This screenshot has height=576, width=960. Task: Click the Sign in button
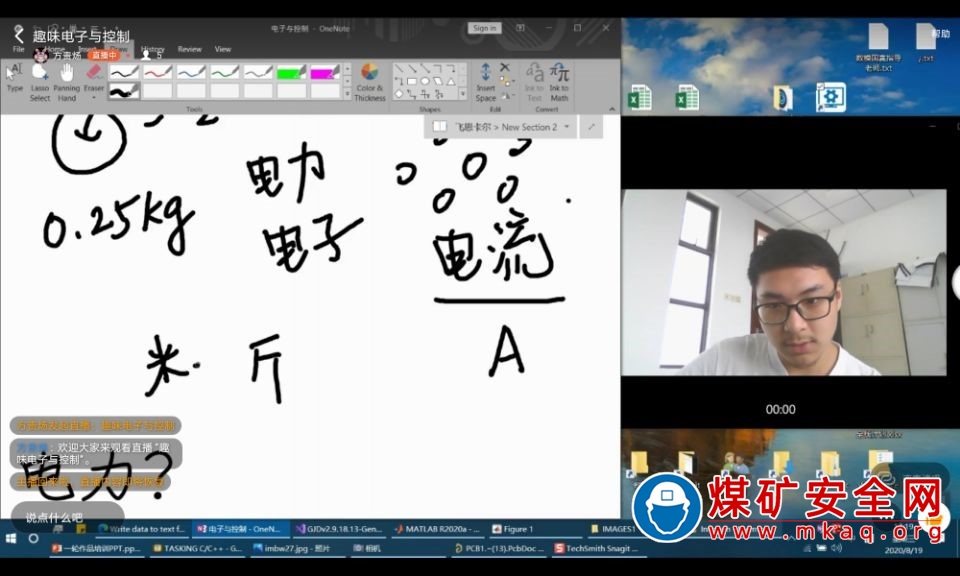[x=485, y=28]
